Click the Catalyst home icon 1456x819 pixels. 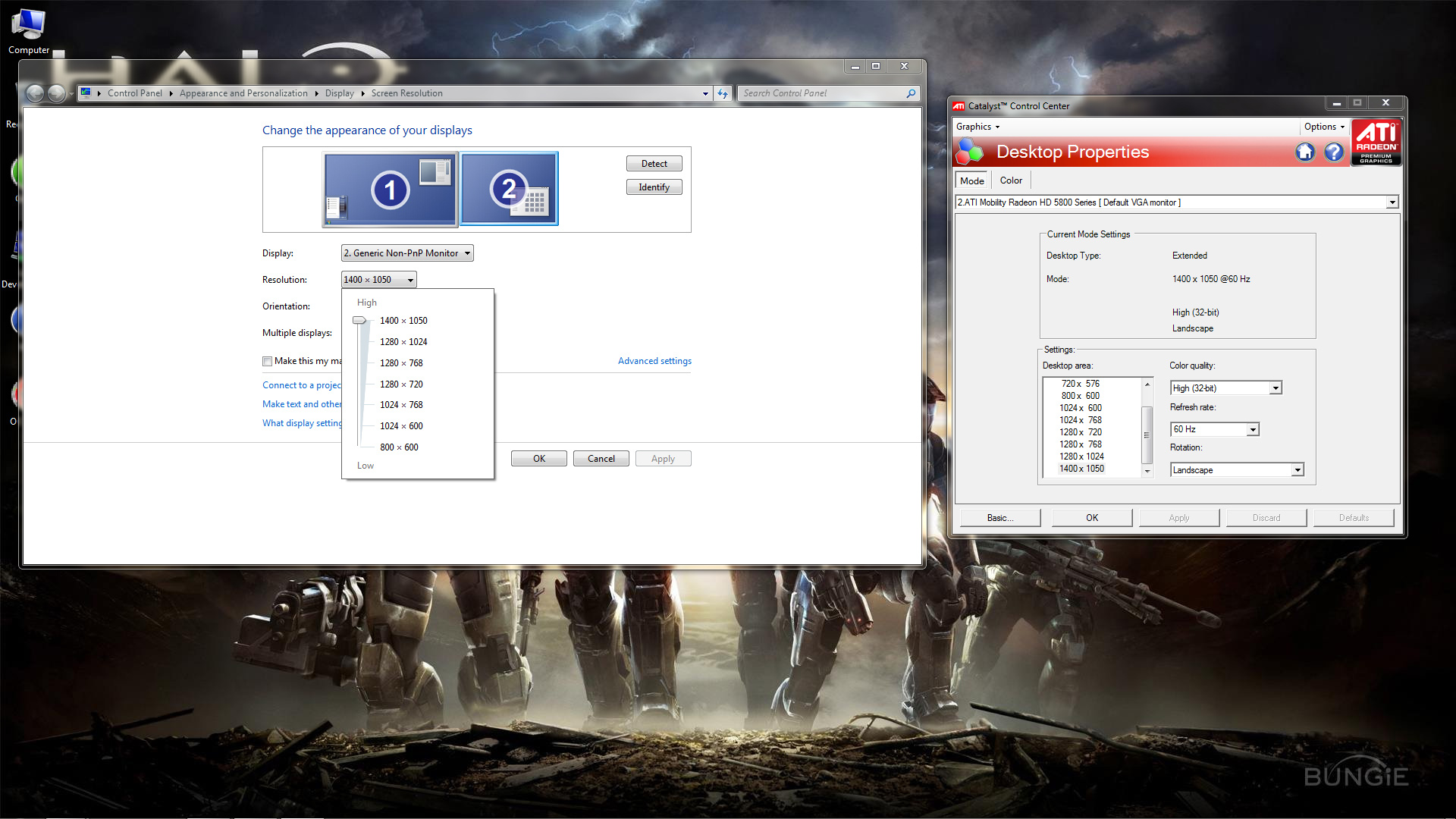pos(1305,152)
